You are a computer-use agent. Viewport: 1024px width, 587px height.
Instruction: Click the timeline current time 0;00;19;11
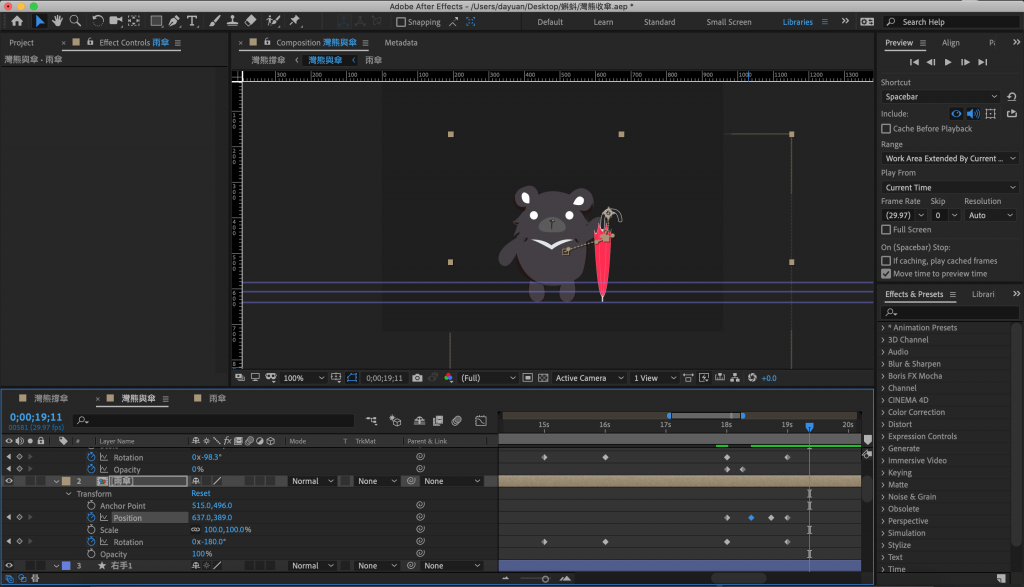tap(36, 417)
